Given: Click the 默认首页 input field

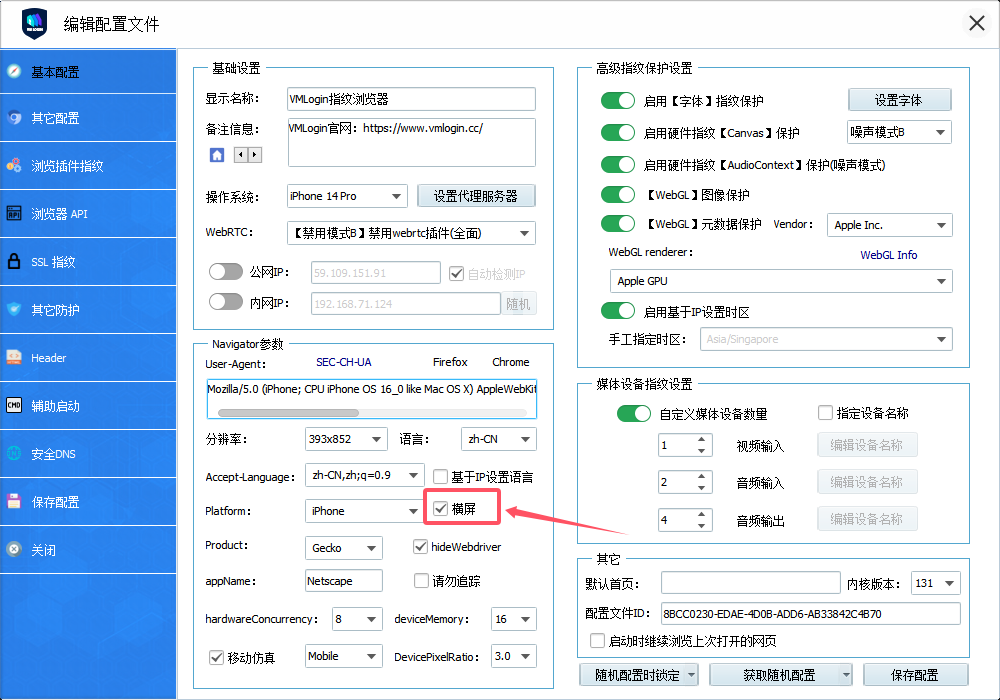Looking at the screenshot, I should [751, 583].
